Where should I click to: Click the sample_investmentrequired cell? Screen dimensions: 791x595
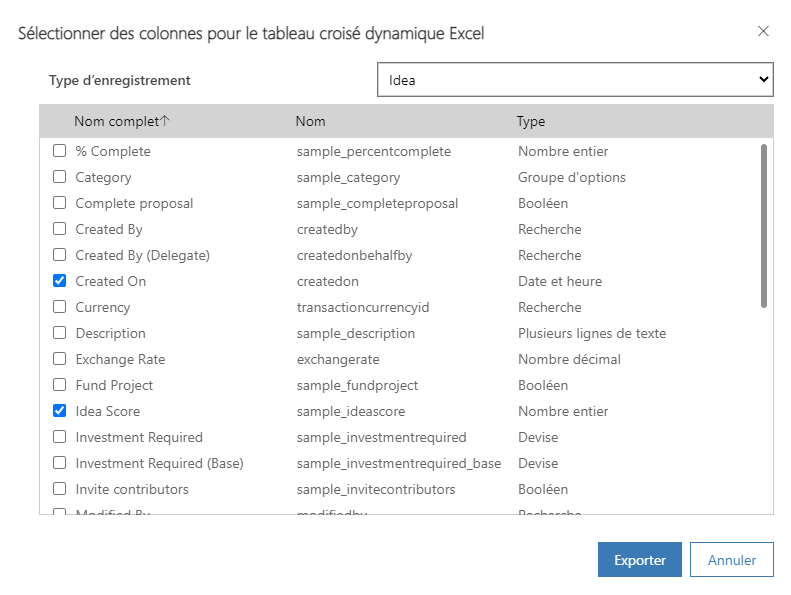coord(381,438)
